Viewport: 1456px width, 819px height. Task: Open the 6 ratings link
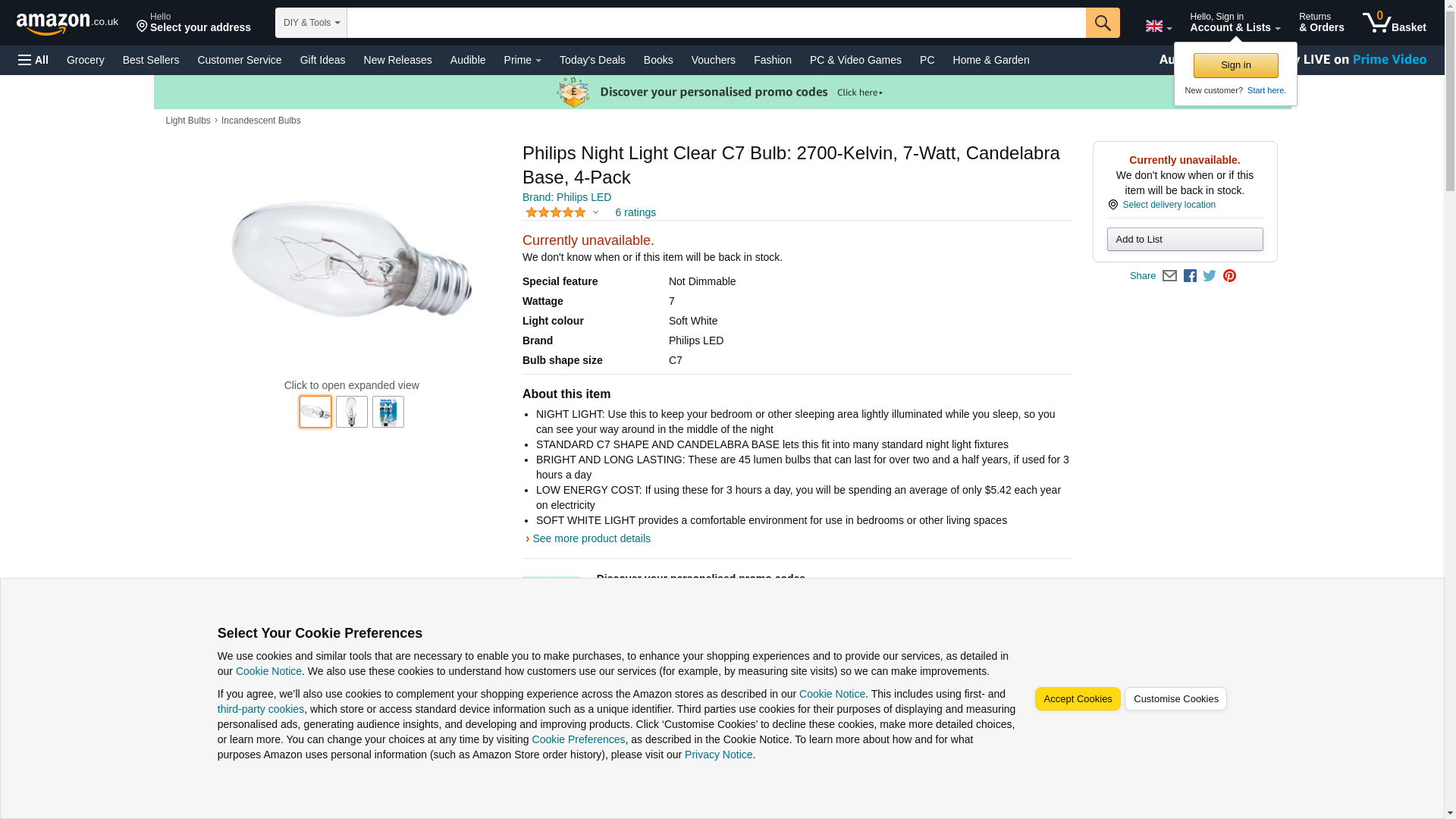tap(635, 213)
